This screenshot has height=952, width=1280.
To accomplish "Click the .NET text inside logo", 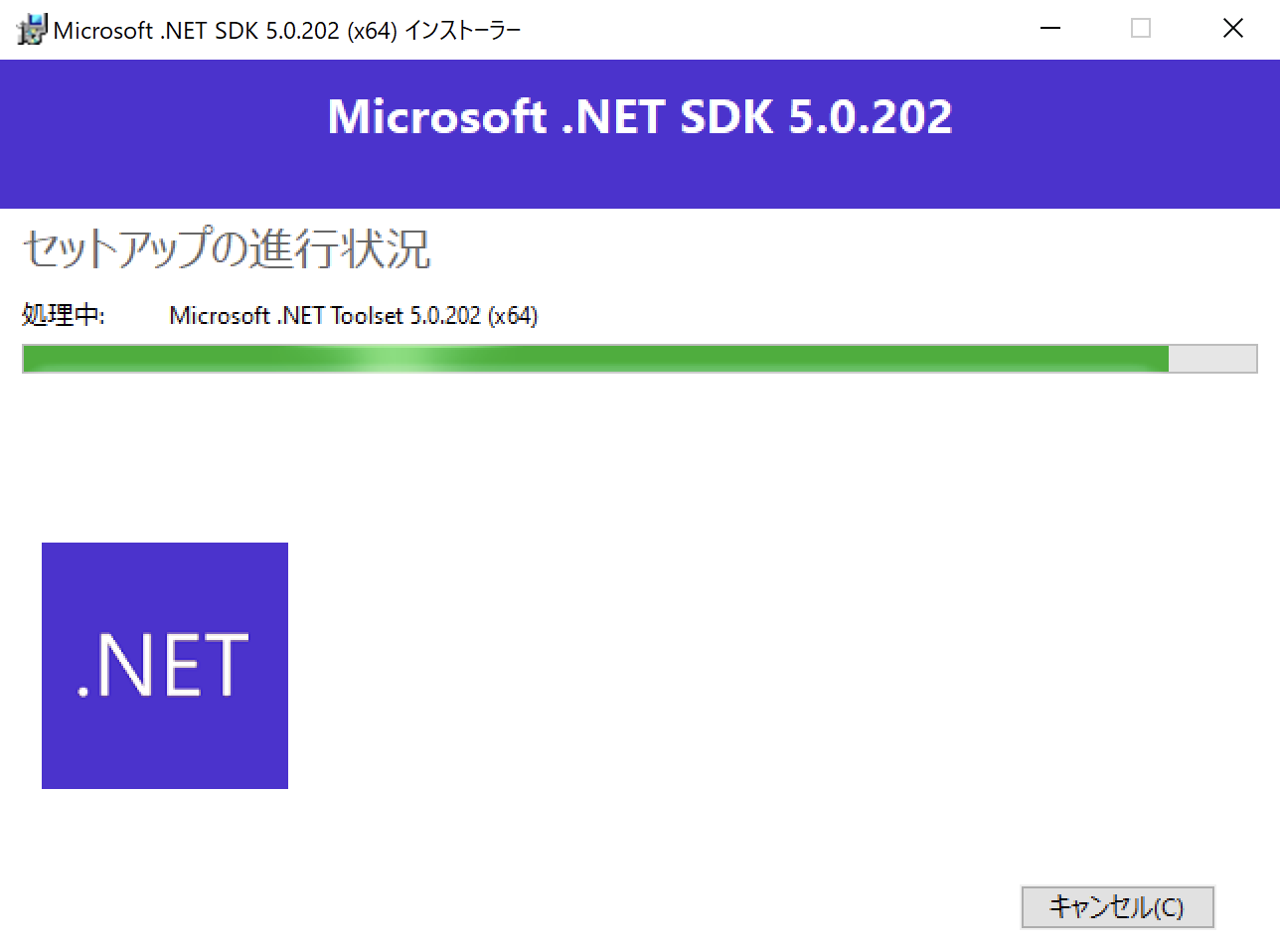I will click(164, 666).
